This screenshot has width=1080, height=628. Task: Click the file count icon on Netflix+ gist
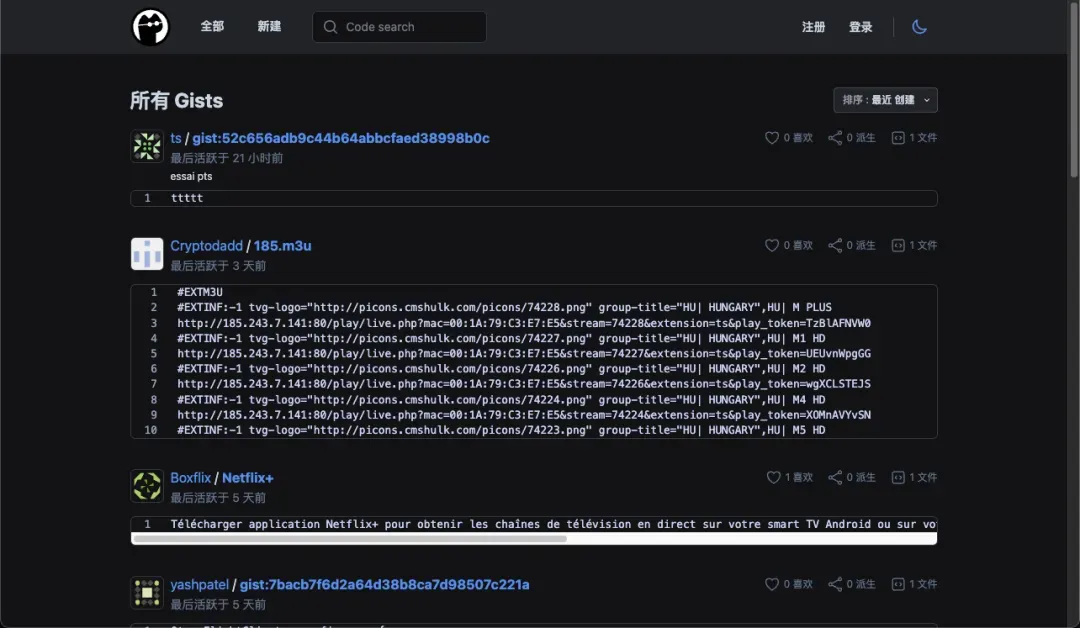click(898, 478)
